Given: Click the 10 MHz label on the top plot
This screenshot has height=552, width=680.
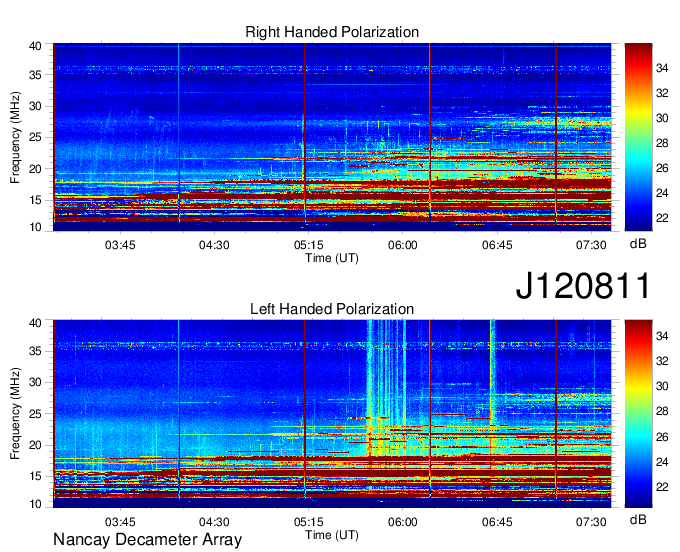Looking at the screenshot, I should click(x=36, y=228).
